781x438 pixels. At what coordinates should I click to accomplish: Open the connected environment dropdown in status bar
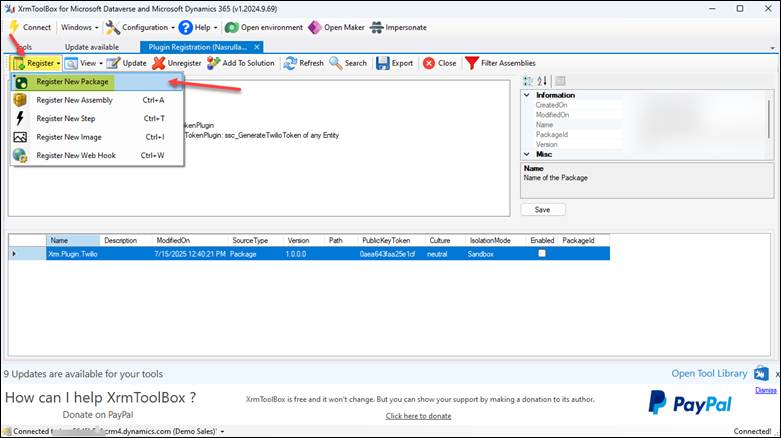pyautogui.click(x=222, y=432)
